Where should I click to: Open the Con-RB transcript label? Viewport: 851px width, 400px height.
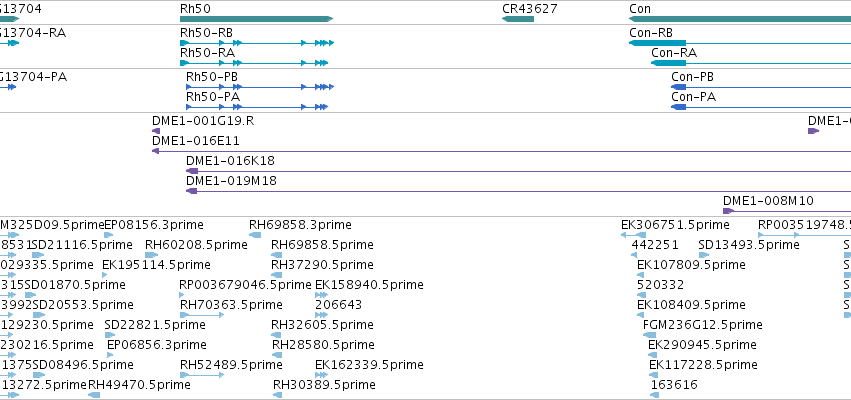[x=651, y=33]
